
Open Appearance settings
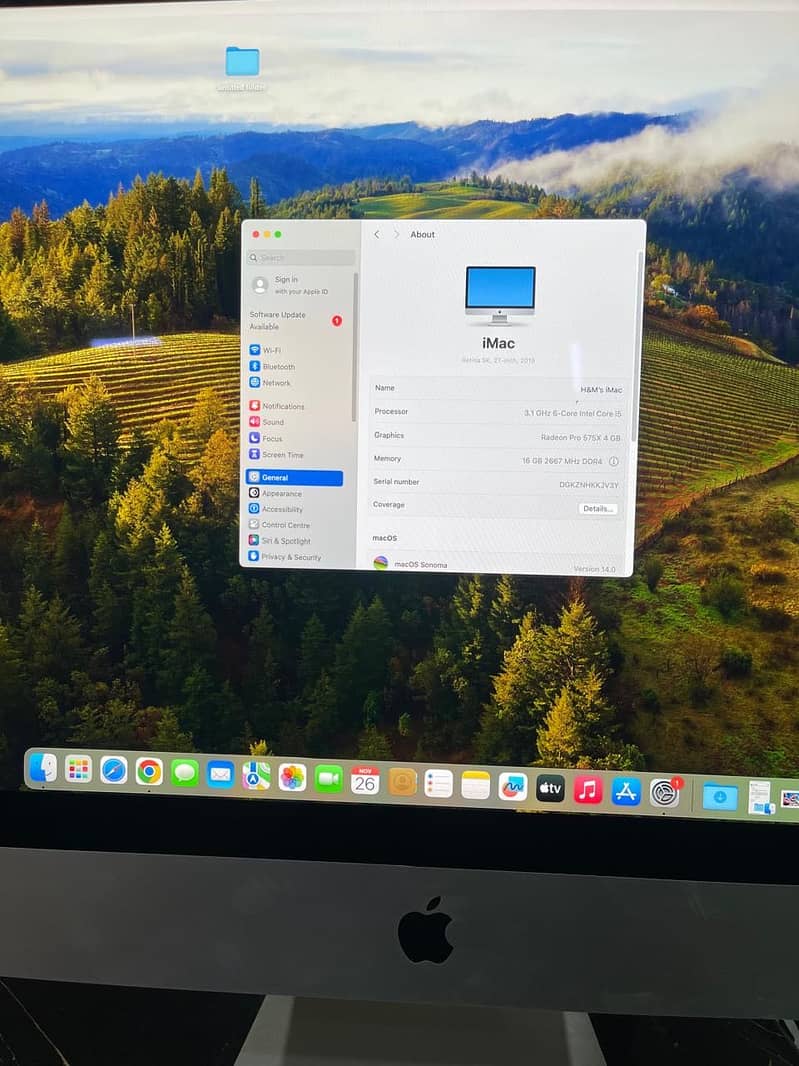[275, 494]
